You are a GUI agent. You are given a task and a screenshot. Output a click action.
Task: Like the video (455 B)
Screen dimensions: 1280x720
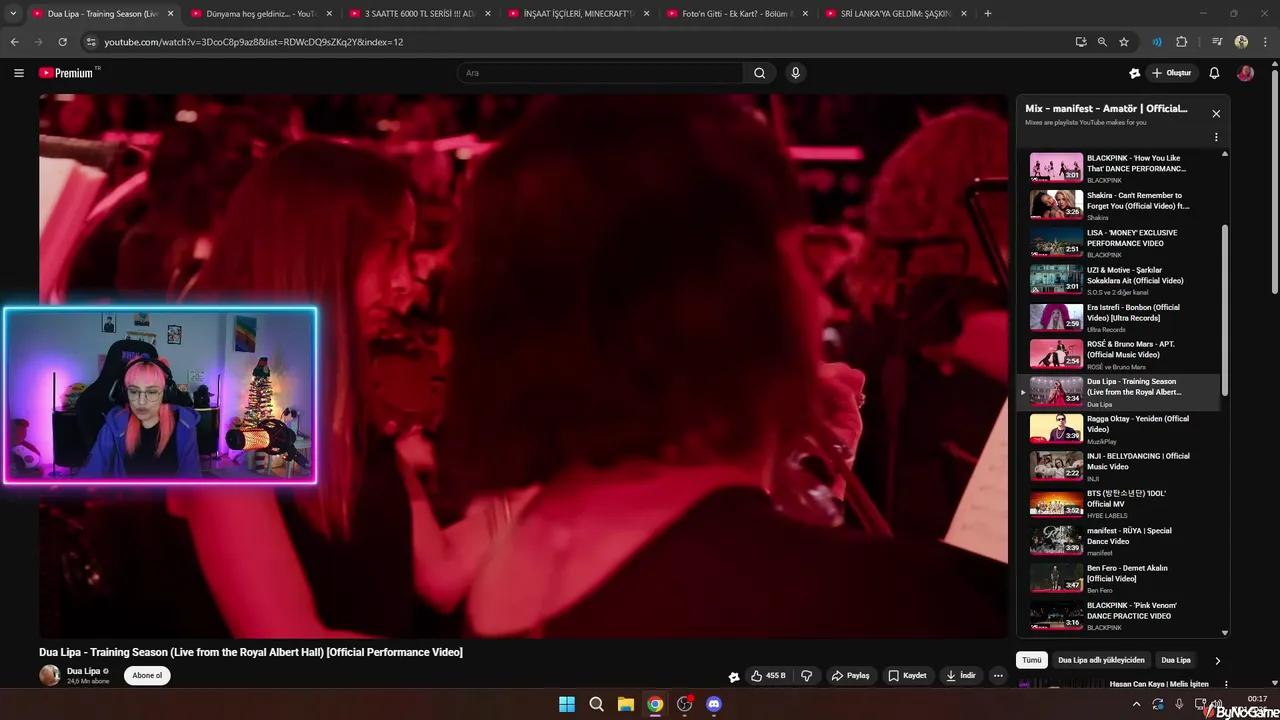(x=768, y=675)
